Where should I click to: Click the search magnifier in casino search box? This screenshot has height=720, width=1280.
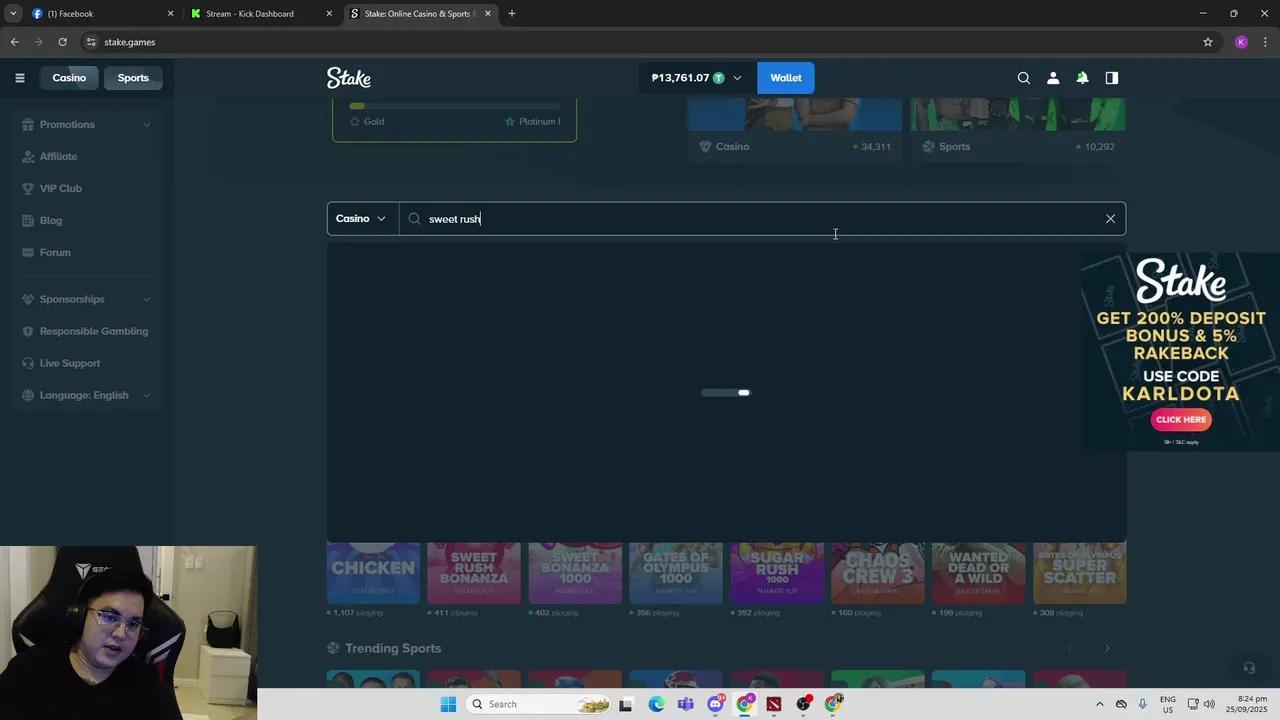pyautogui.click(x=414, y=219)
